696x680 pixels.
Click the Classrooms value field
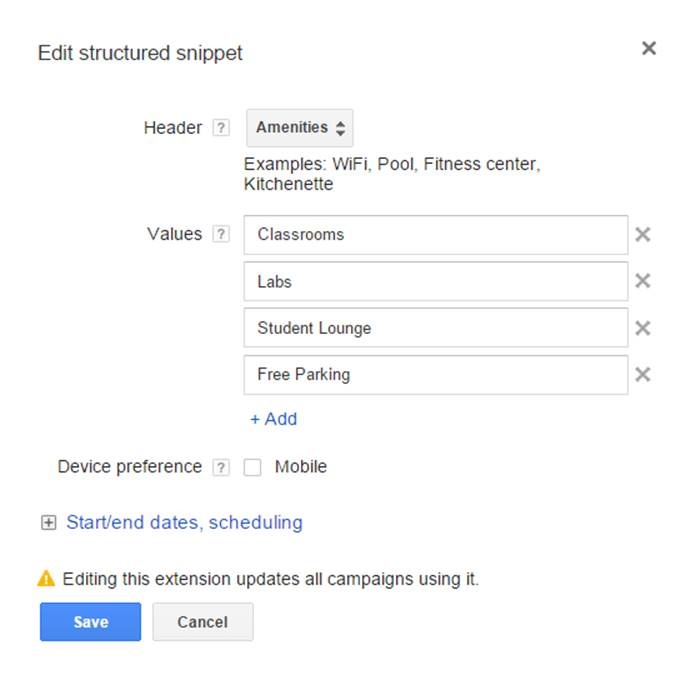pyautogui.click(x=435, y=235)
